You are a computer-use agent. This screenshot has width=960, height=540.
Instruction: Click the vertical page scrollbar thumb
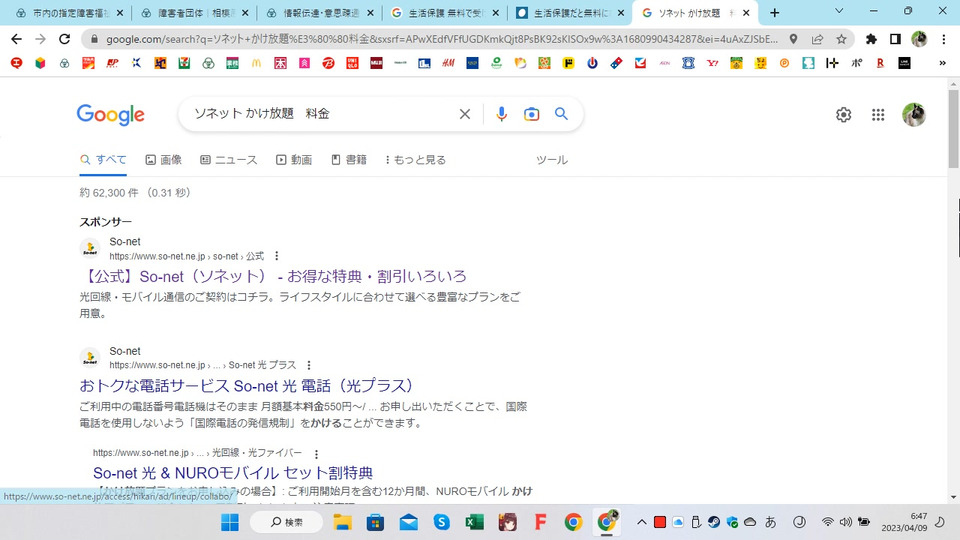coord(953,129)
